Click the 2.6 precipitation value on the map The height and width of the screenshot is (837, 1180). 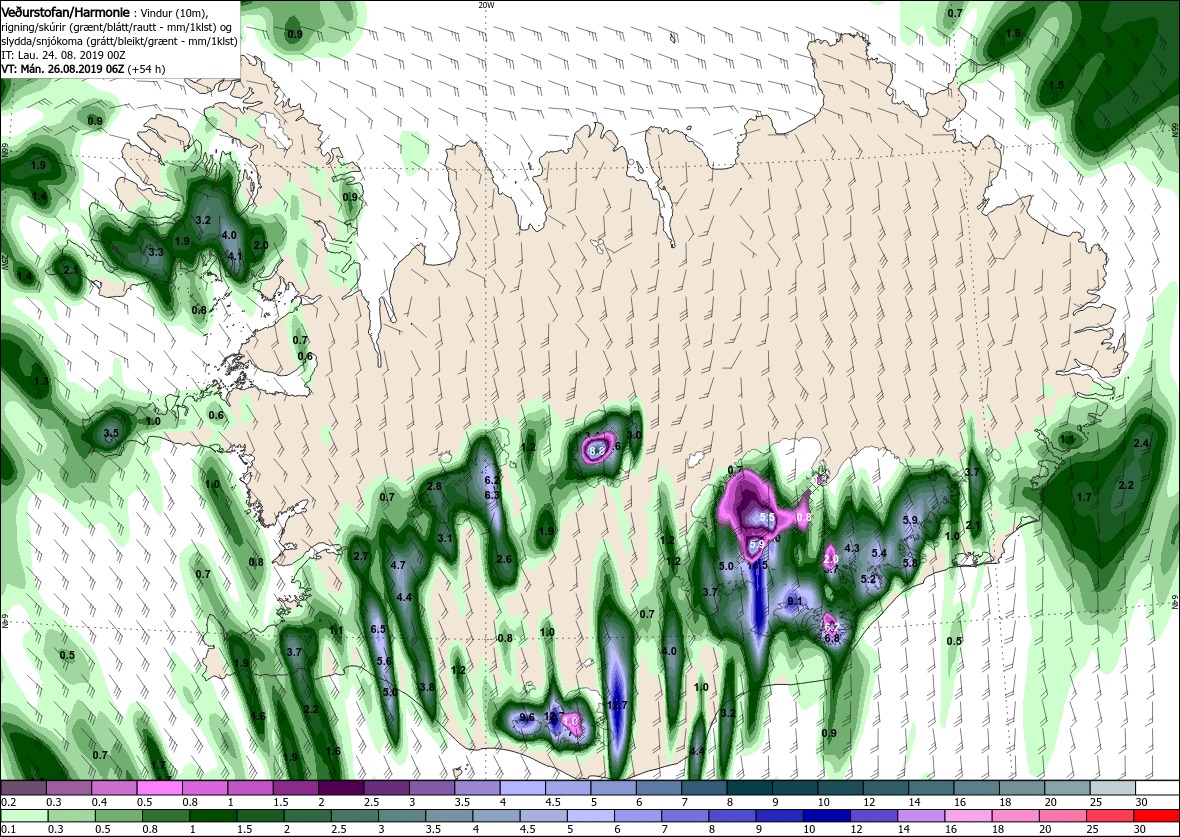click(x=504, y=559)
